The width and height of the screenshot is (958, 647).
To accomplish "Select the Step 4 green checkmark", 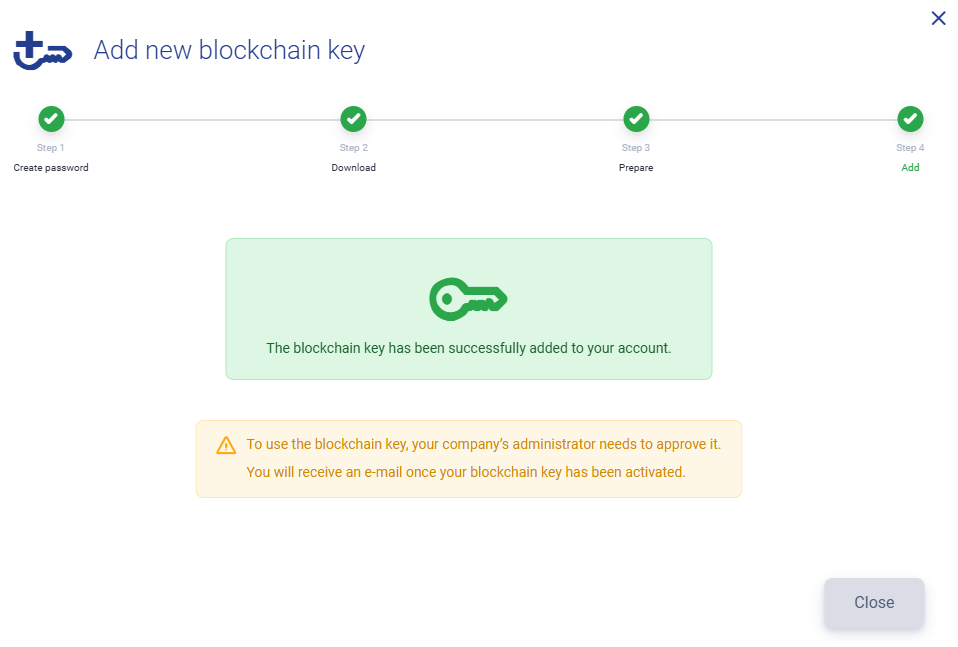I will tap(910, 119).
